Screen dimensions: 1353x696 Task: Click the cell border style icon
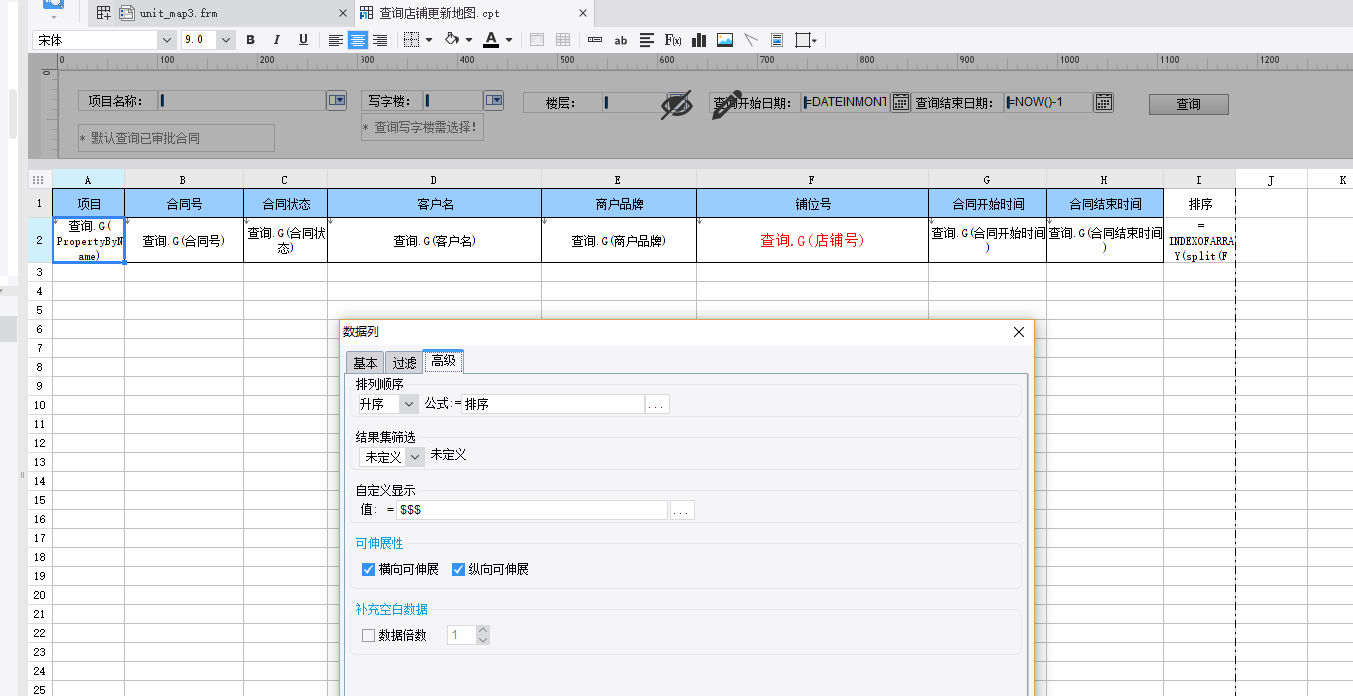(x=411, y=40)
